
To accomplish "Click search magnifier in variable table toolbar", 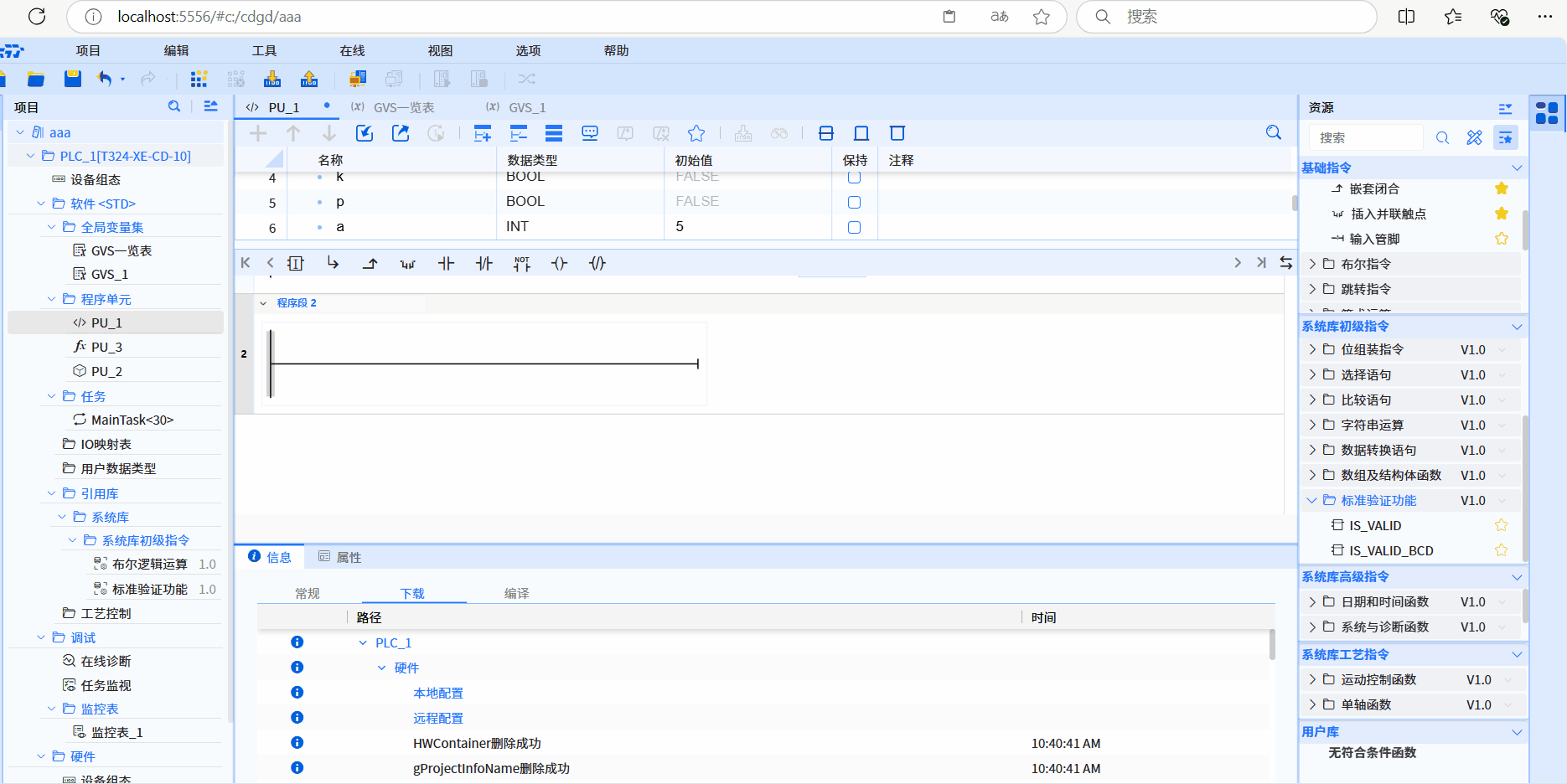I will coord(1274,133).
